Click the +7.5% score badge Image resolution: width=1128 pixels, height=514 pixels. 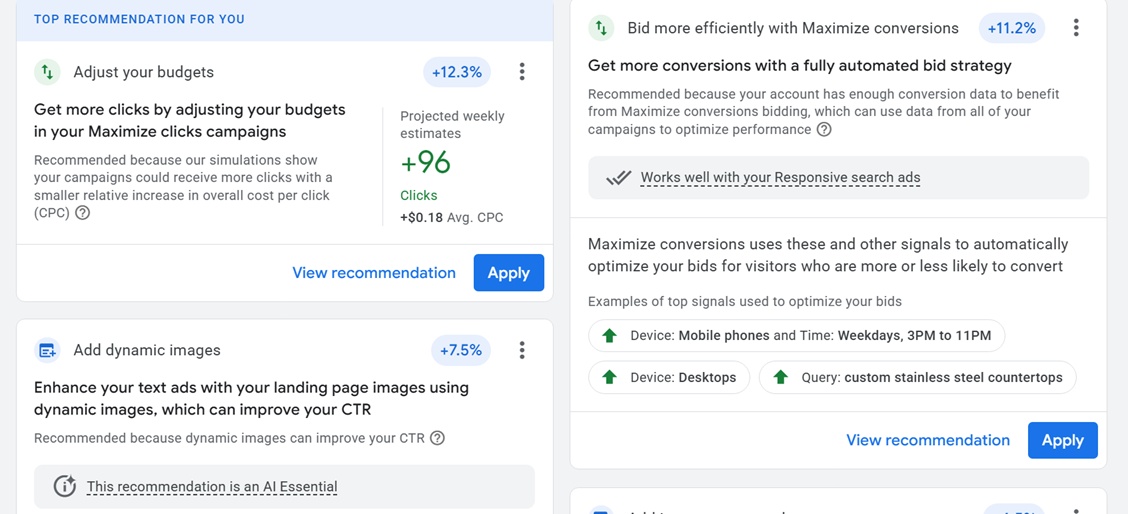point(461,350)
